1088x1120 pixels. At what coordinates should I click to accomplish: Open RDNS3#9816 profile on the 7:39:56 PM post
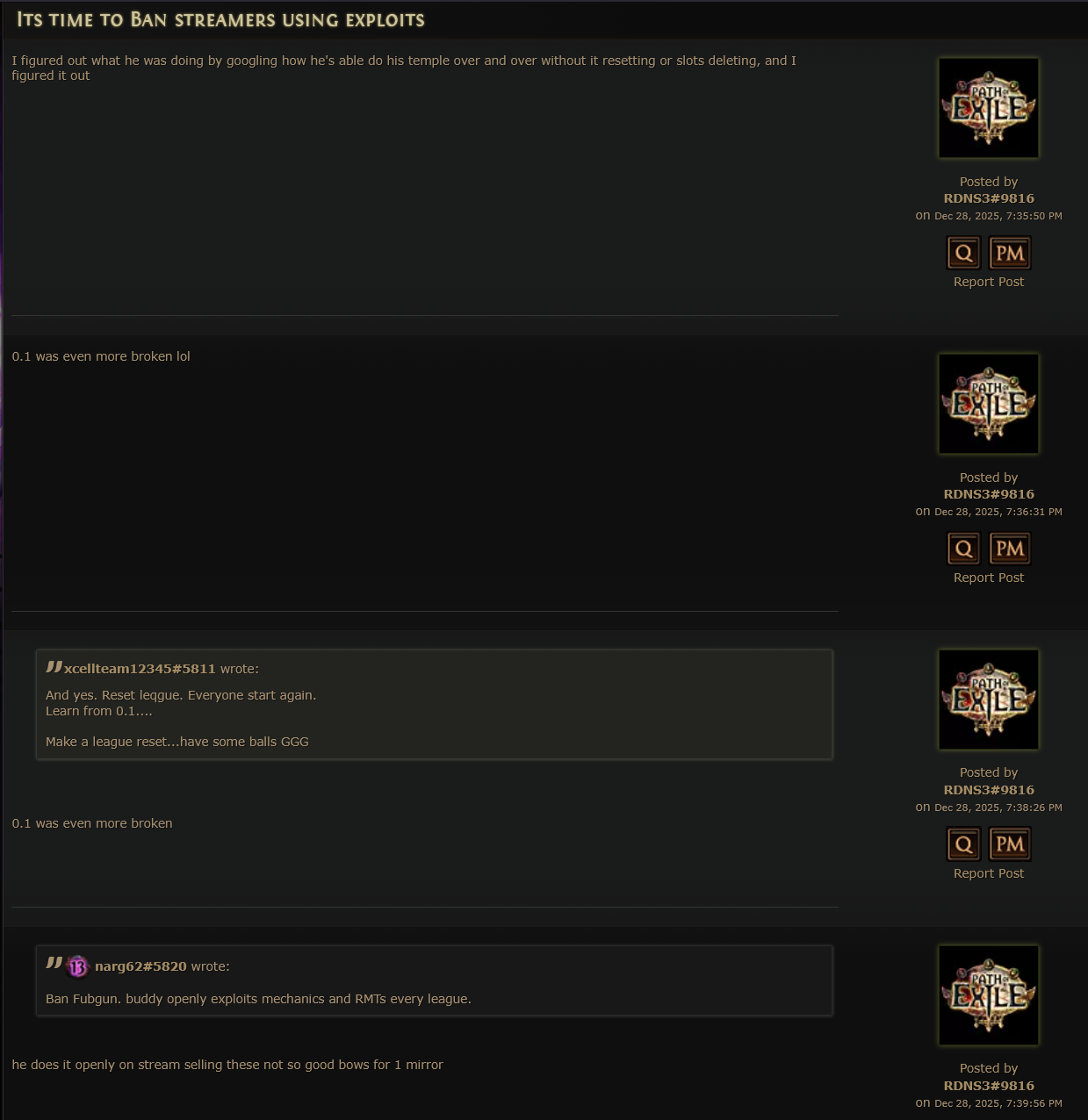(x=989, y=1086)
